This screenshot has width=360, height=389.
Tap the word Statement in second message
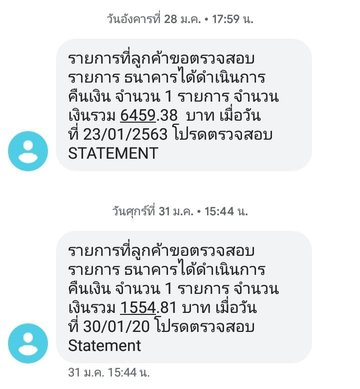point(105,345)
